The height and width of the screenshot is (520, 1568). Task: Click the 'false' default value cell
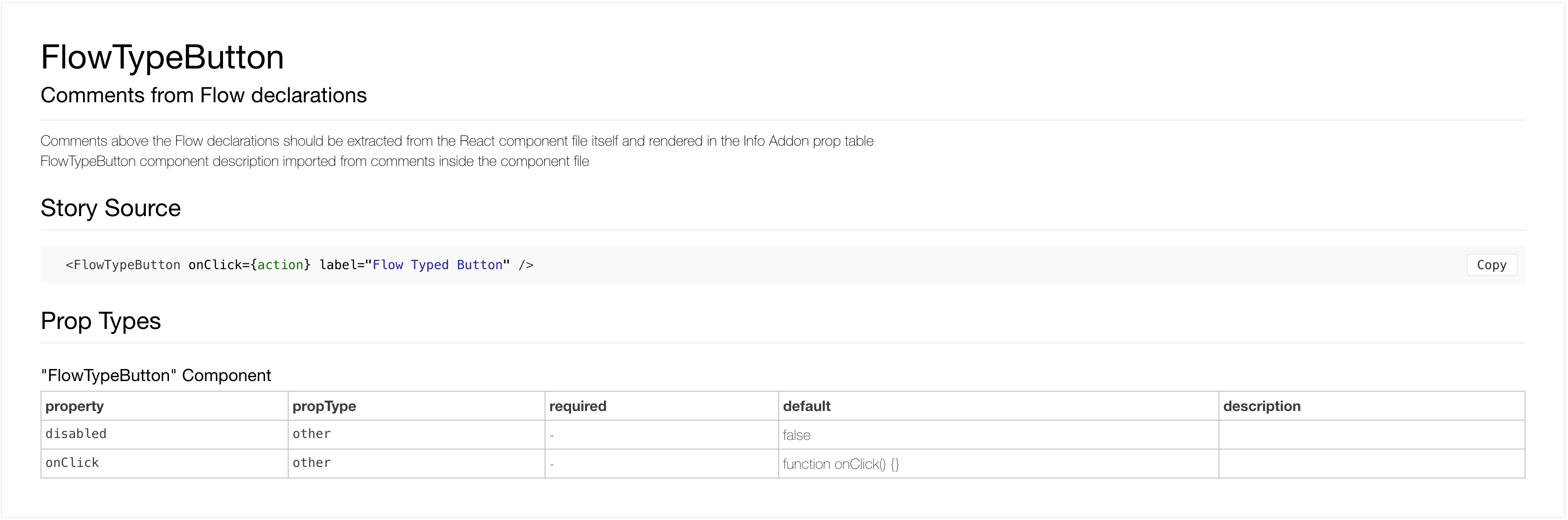pyautogui.click(x=796, y=435)
